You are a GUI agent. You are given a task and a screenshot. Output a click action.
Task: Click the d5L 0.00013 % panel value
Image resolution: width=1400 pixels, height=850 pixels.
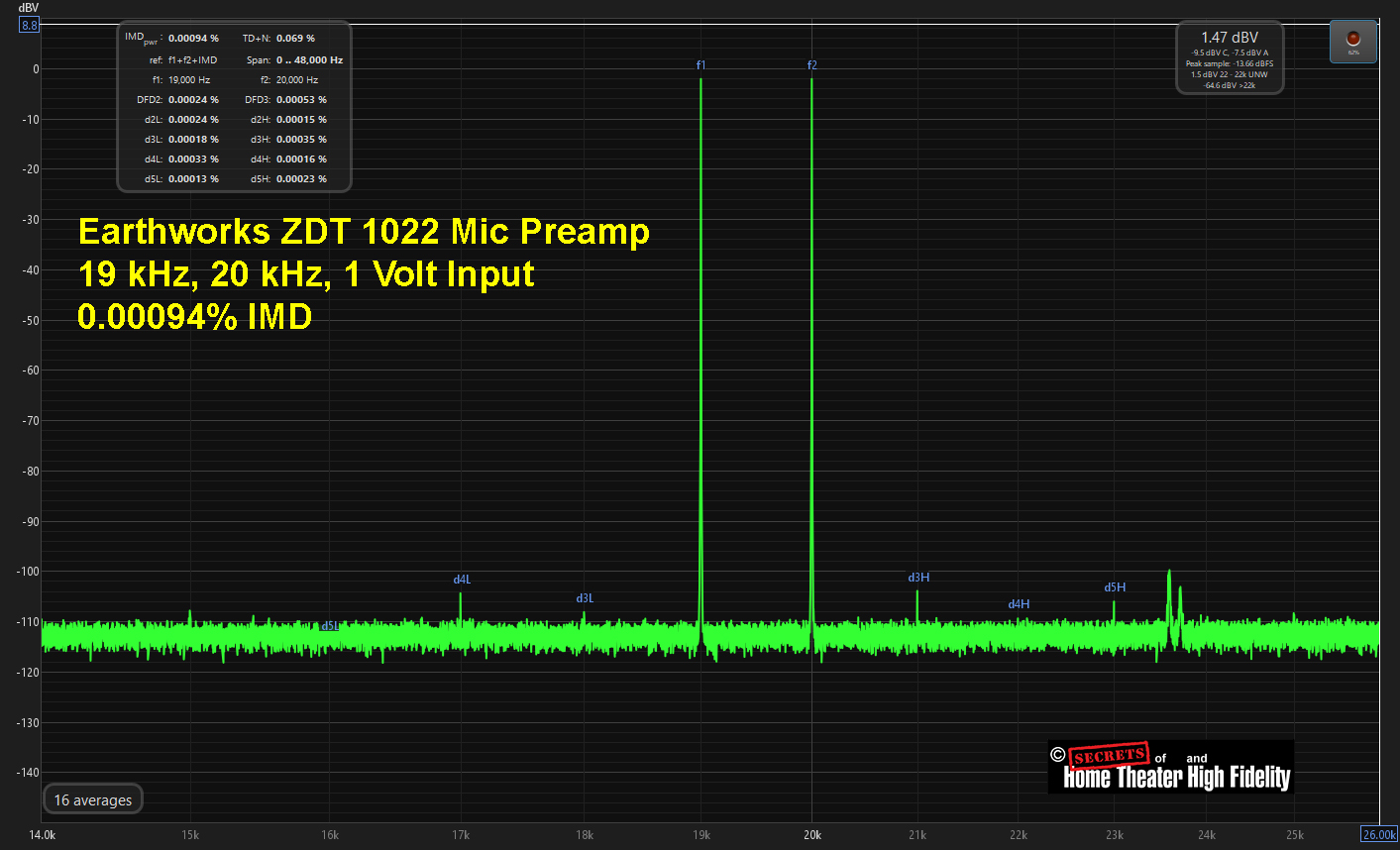[x=193, y=179]
